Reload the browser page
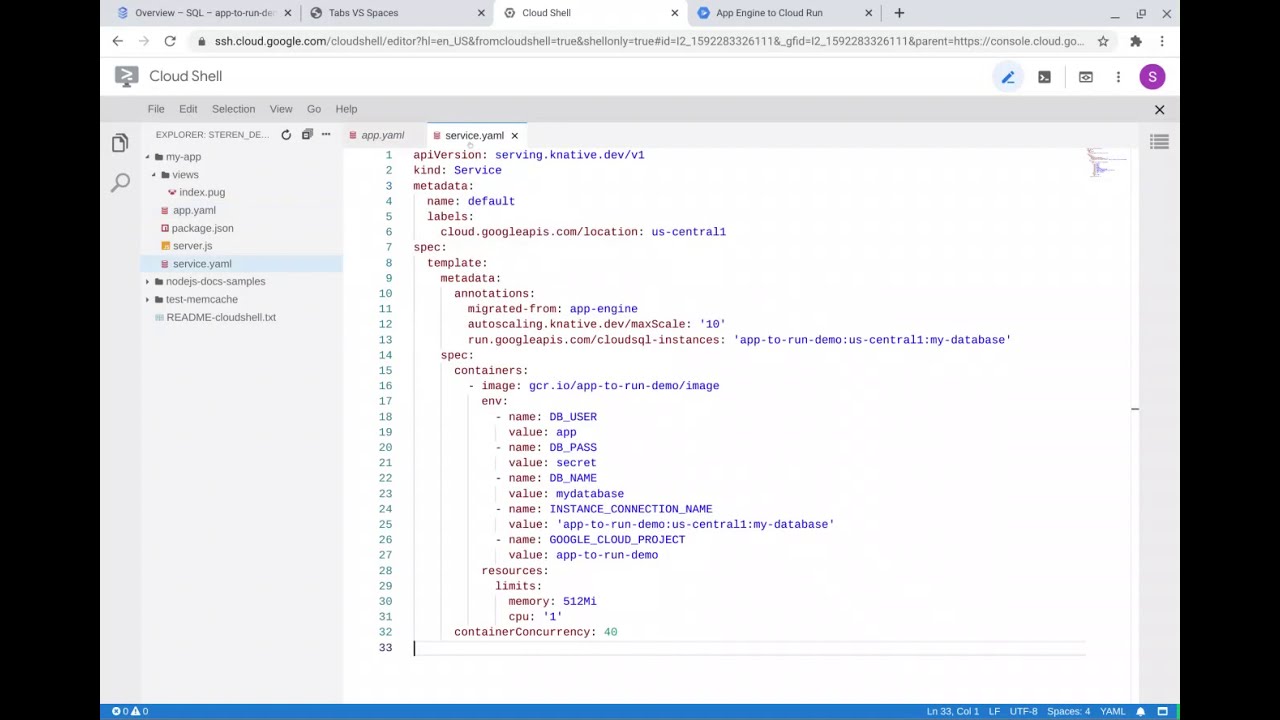This screenshot has width=1280, height=720. click(x=170, y=41)
